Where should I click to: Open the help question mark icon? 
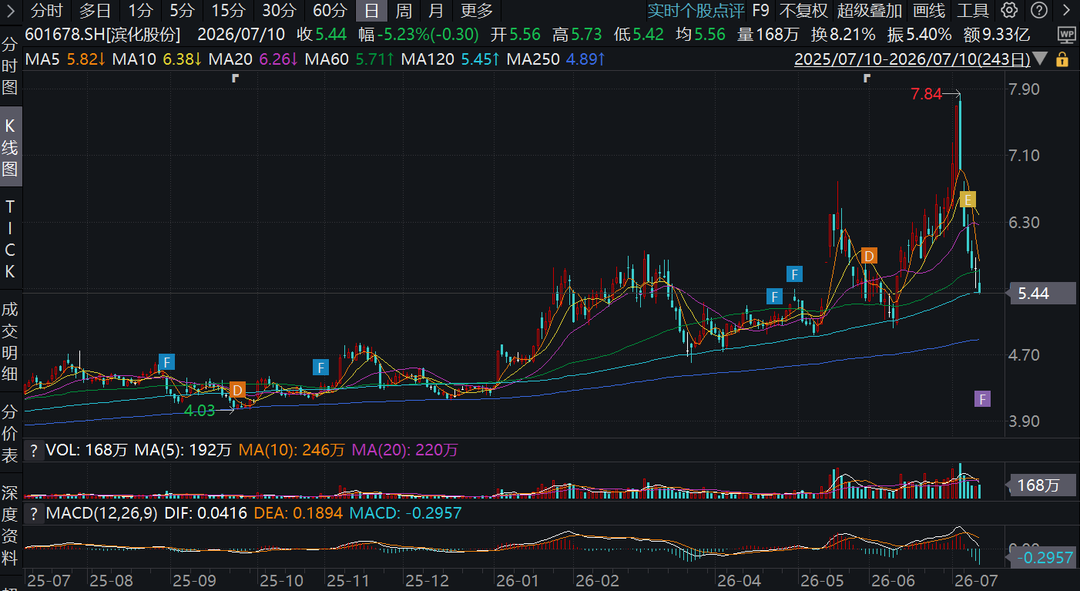click(1039, 10)
